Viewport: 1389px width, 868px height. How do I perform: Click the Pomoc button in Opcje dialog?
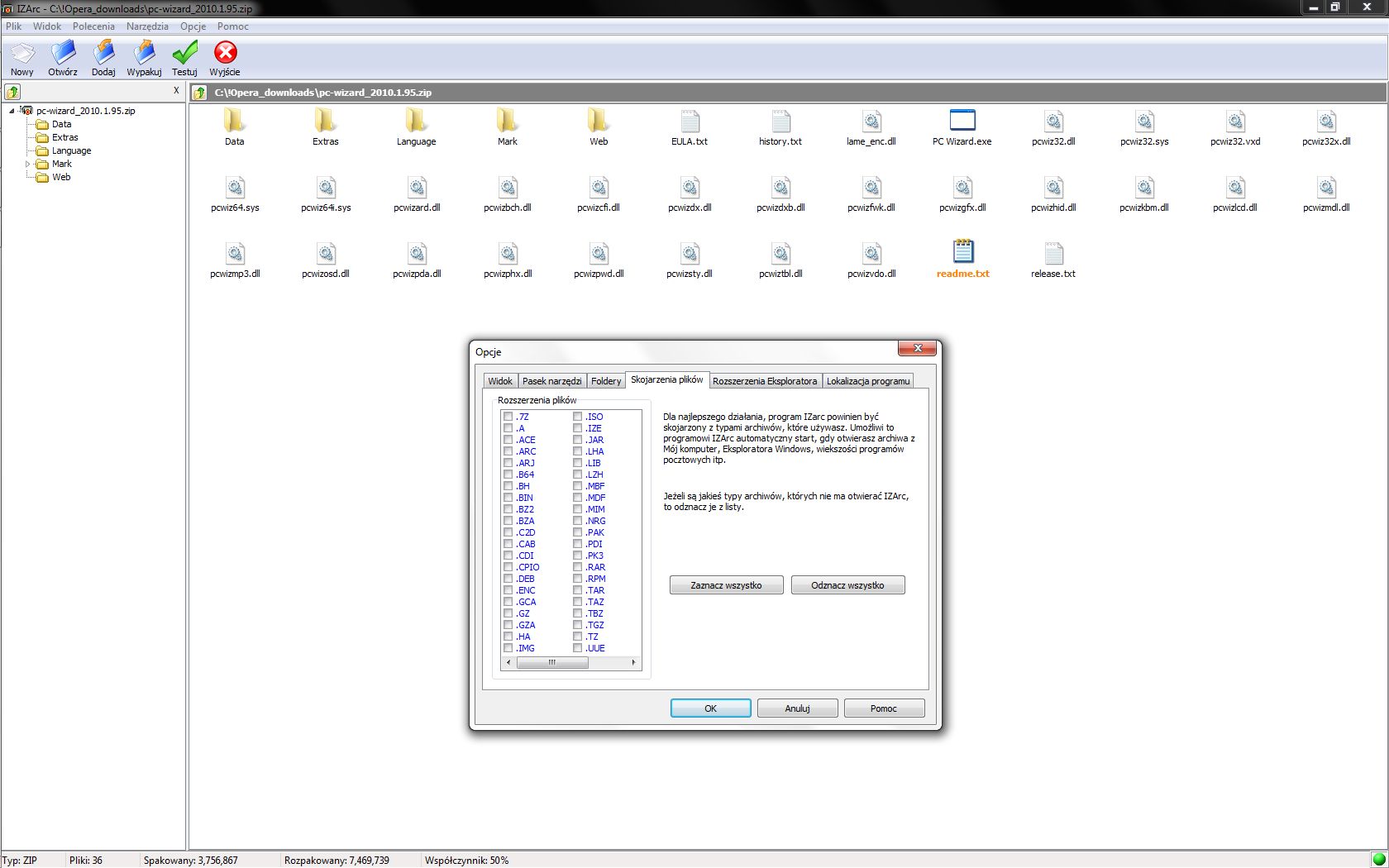(x=884, y=708)
